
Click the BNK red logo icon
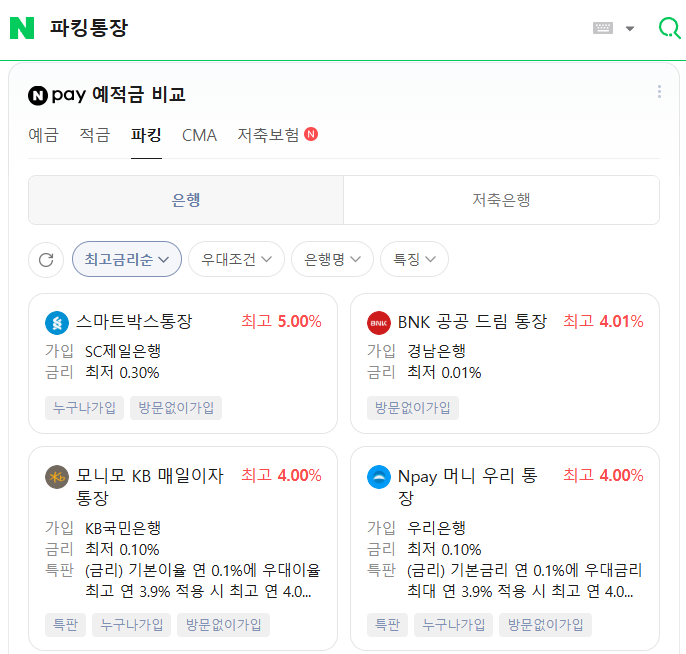[379, 323]
